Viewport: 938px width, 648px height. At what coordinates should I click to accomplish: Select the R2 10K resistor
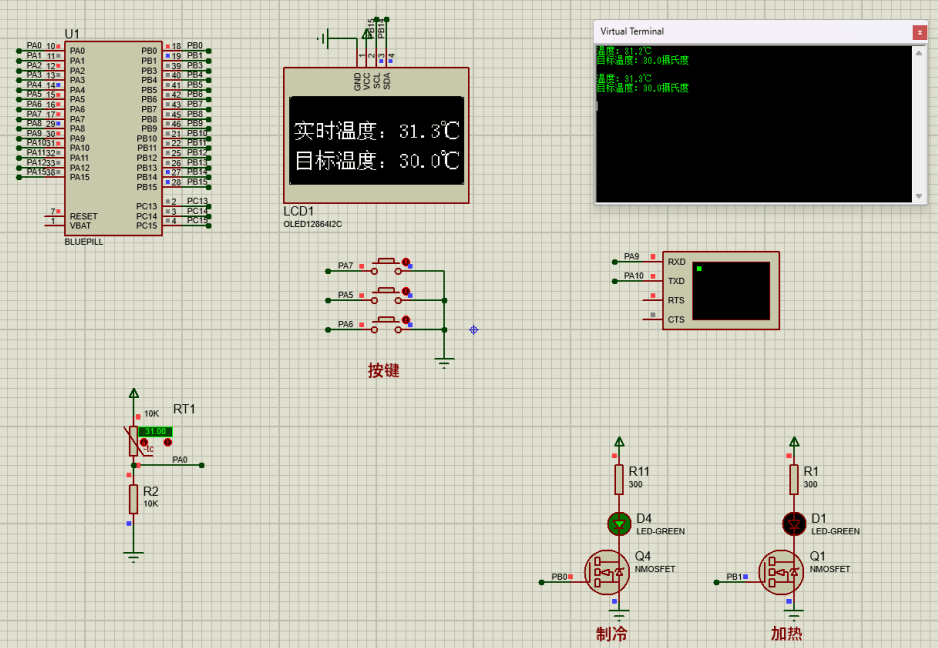pyautogui.click(x=133, y=498)
